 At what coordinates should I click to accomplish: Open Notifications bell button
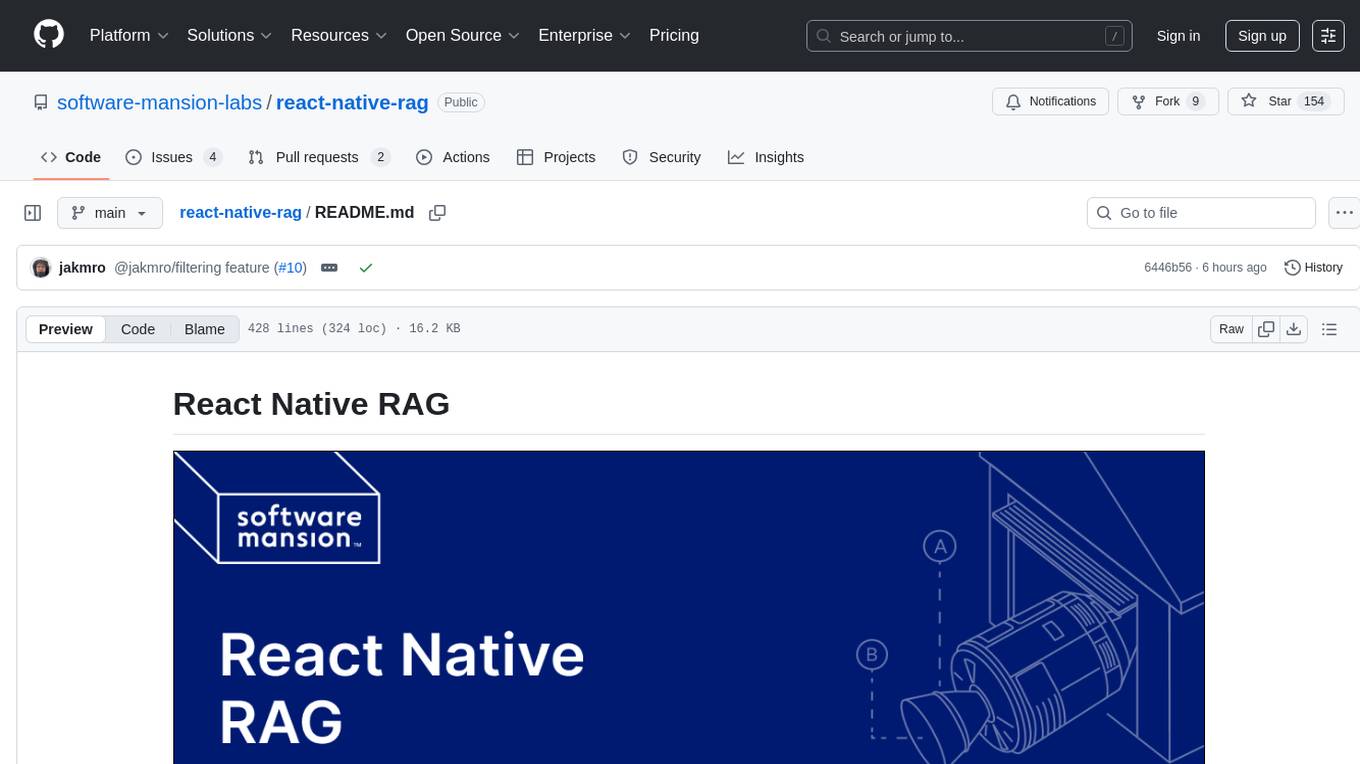(x=1051, y=102)
